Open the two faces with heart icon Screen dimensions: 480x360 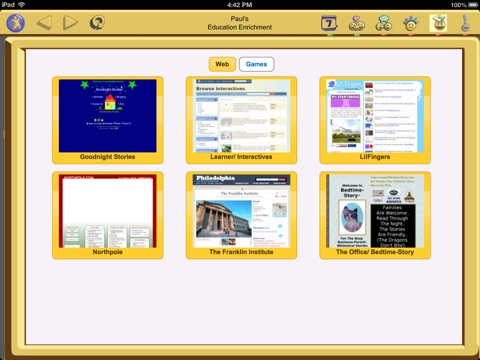tap(356, 23)
